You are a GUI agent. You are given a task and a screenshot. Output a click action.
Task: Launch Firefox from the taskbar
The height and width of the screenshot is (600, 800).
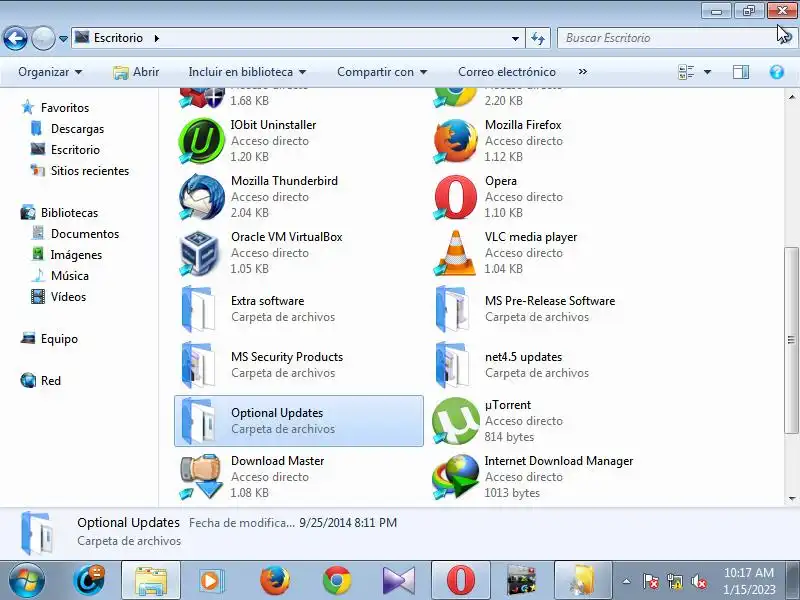(x=274, y=580)
